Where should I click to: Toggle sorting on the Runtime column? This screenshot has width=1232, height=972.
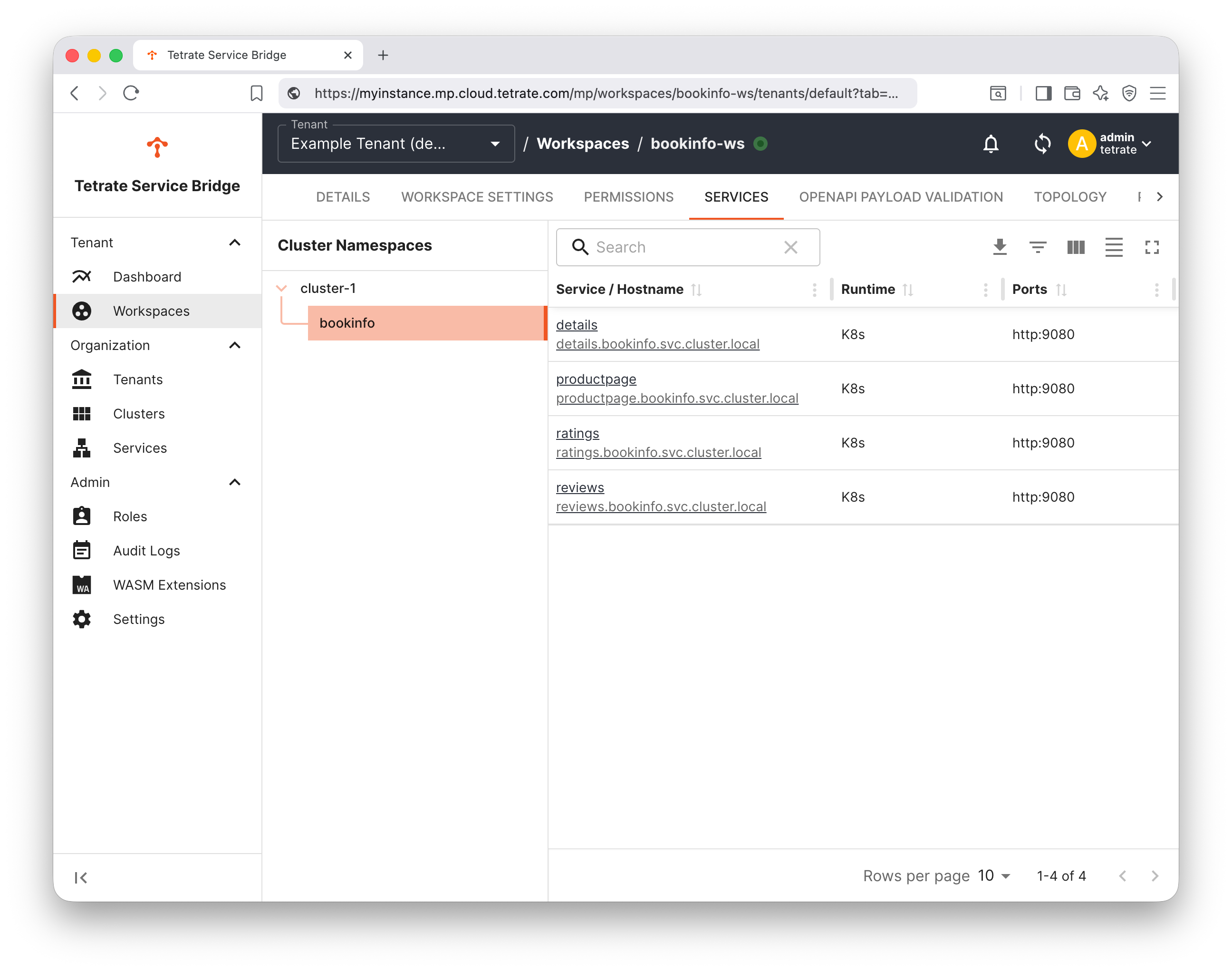908,289
